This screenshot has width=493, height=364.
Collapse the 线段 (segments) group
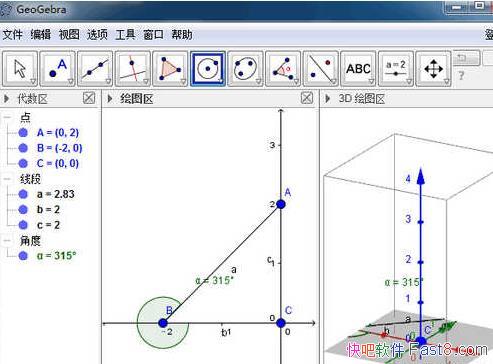click(7, 179)
